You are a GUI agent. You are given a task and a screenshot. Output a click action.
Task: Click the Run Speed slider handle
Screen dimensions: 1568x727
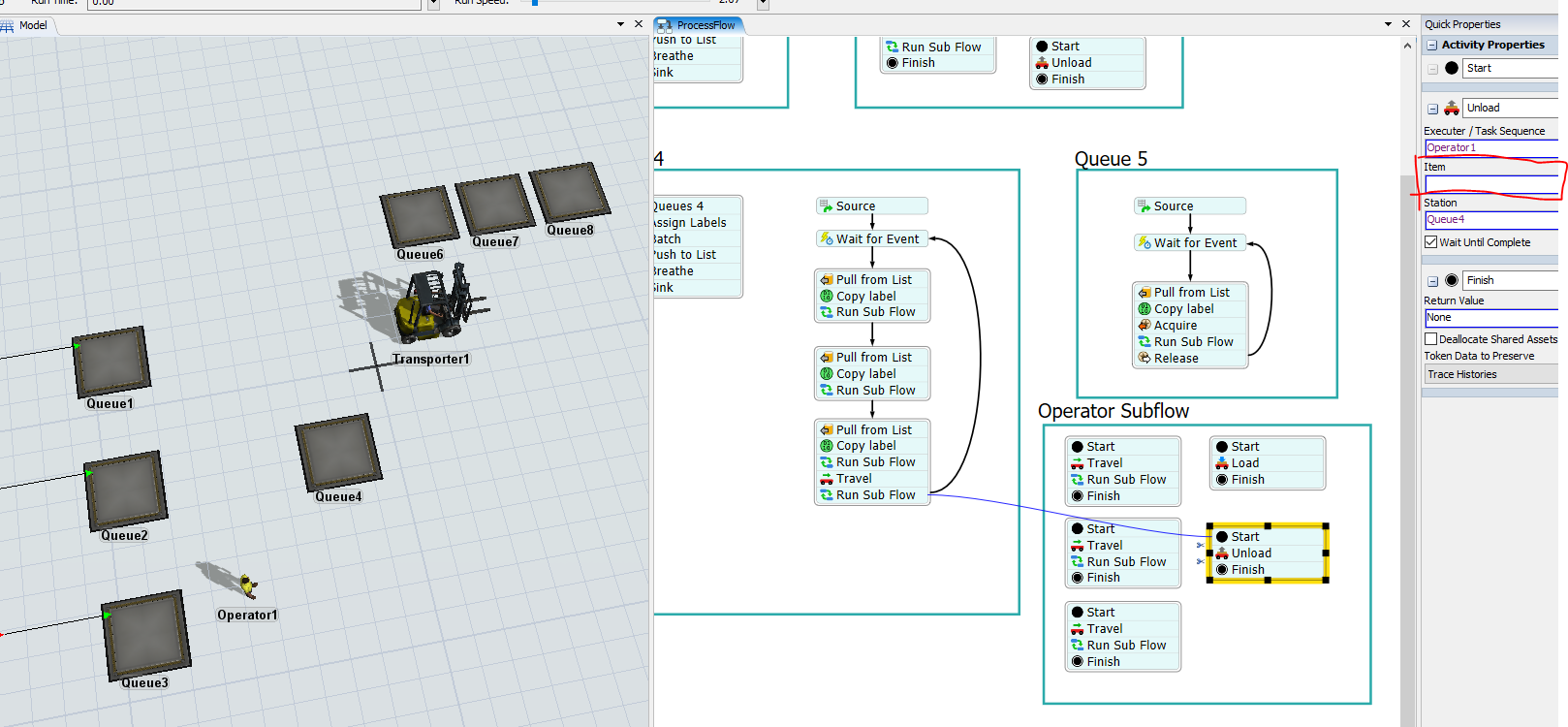pyautogui.click(x=535, y=3)
